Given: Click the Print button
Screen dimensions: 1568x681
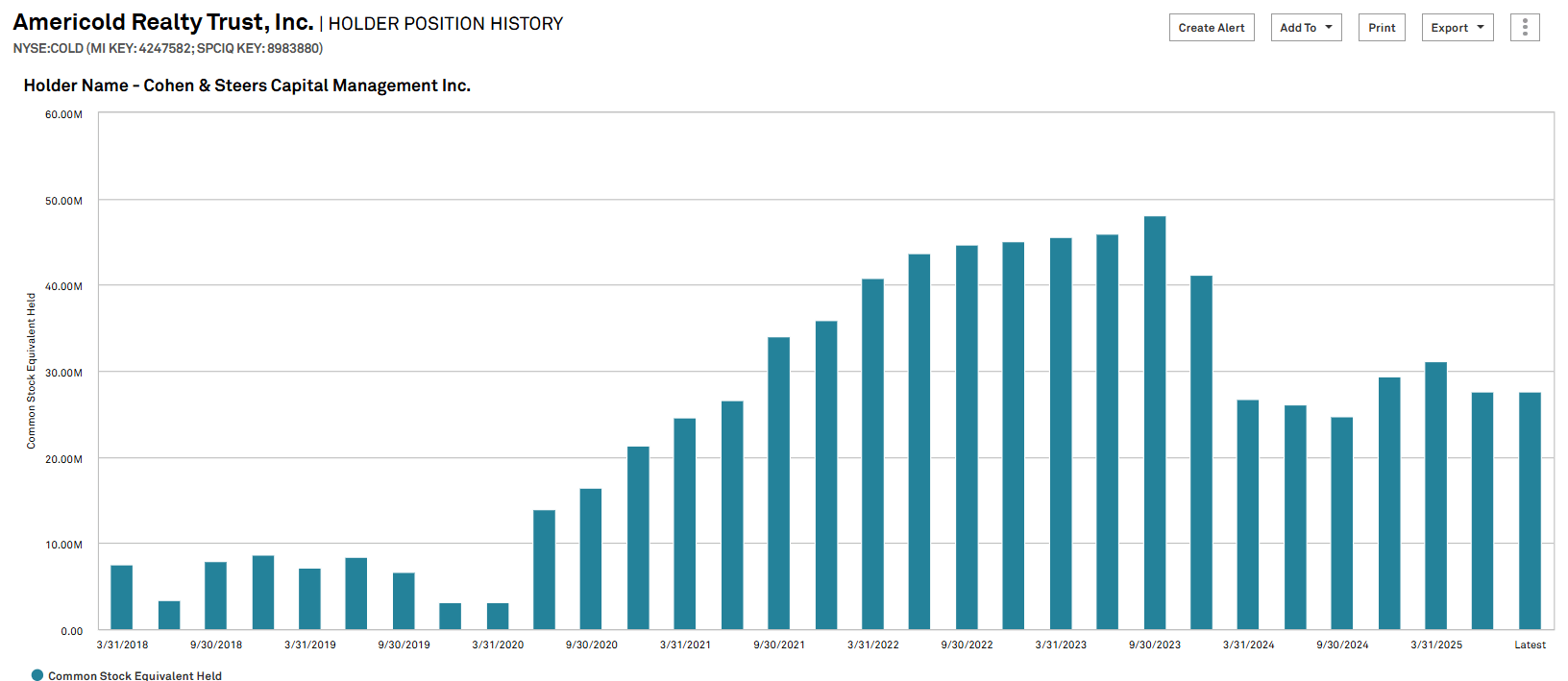Looking at the screenshot, I should (x=1382, y=27).
